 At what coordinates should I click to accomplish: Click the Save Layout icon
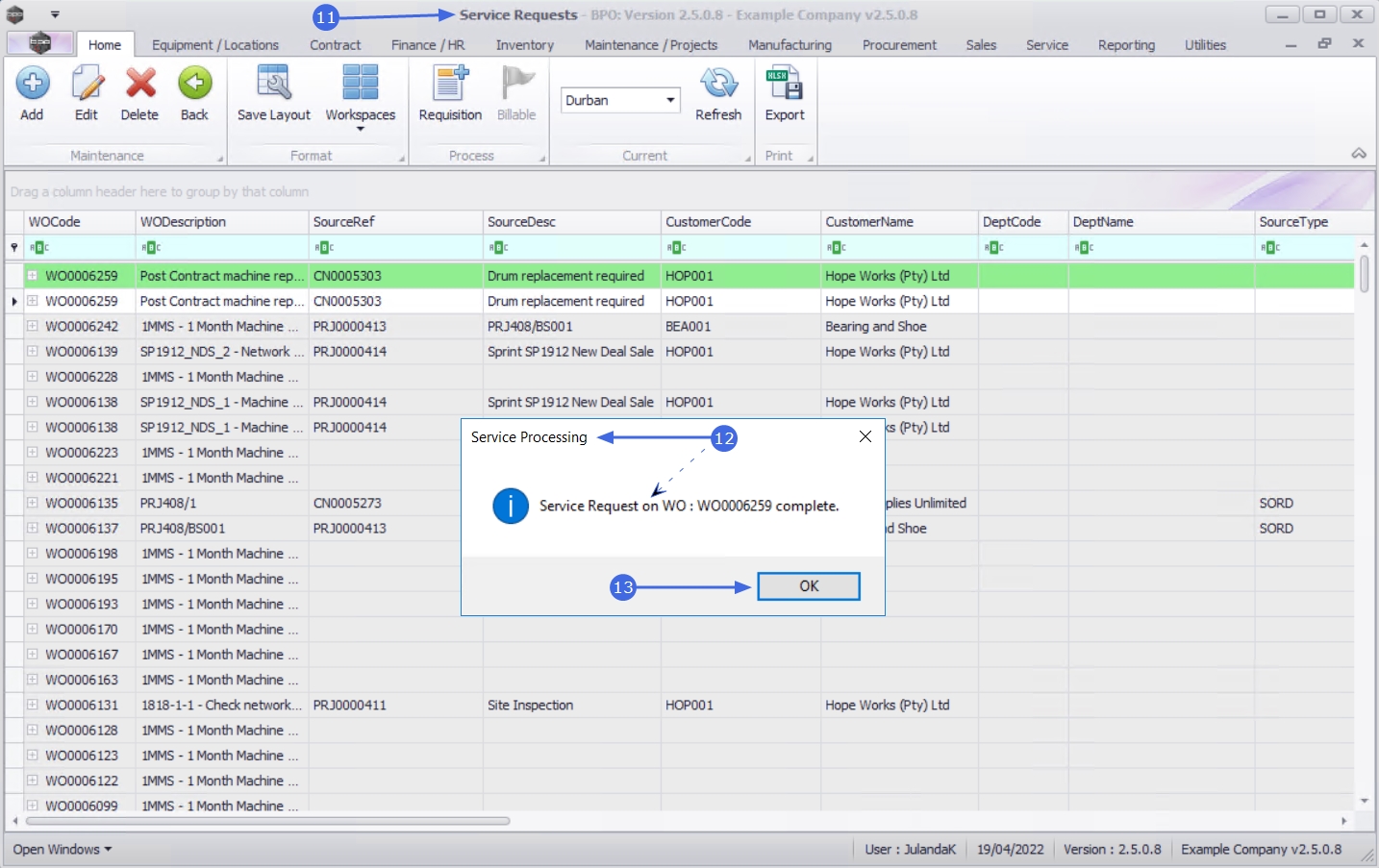tap(274, 85)
